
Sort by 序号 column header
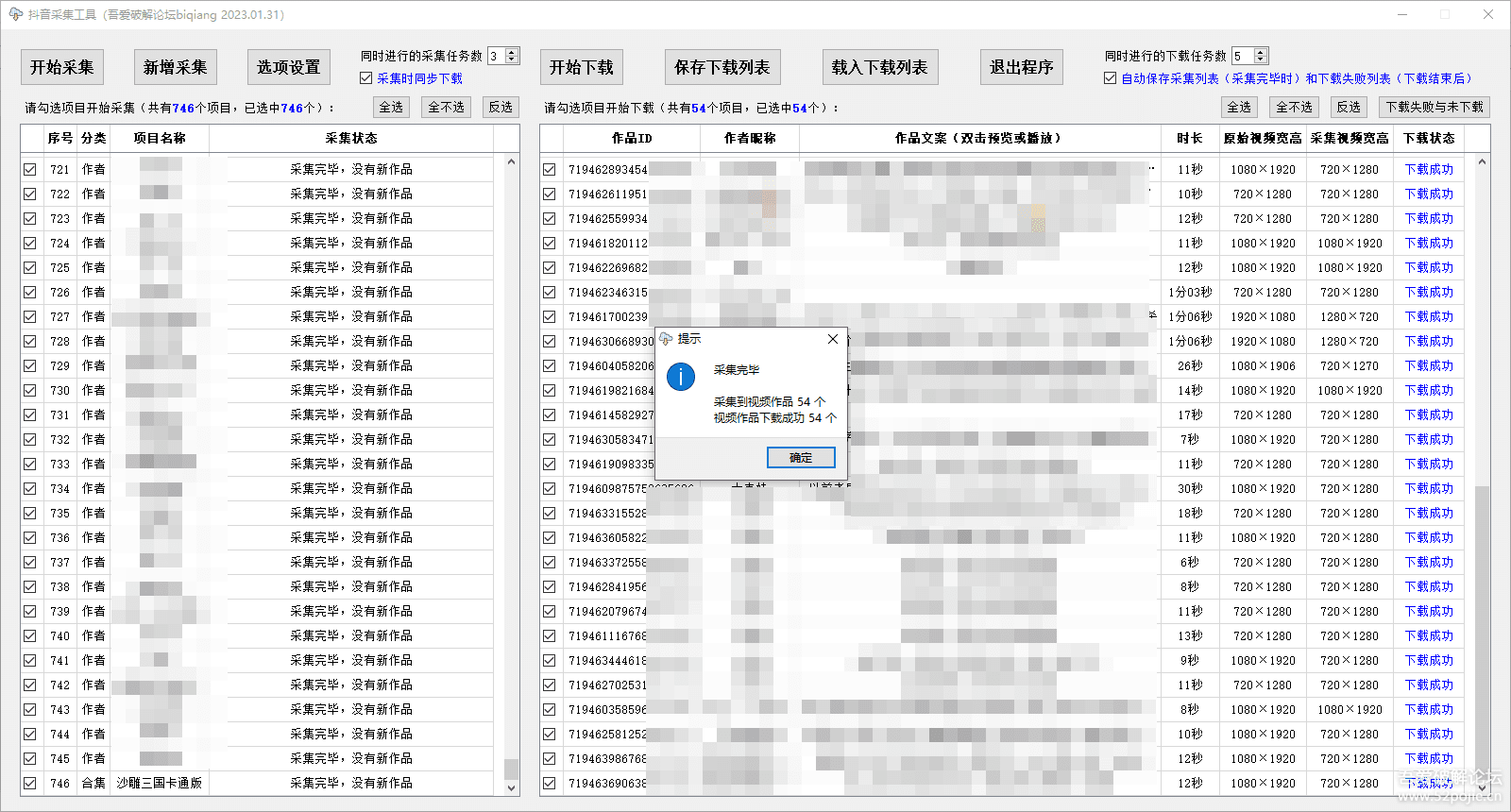[x=60, y=138]
